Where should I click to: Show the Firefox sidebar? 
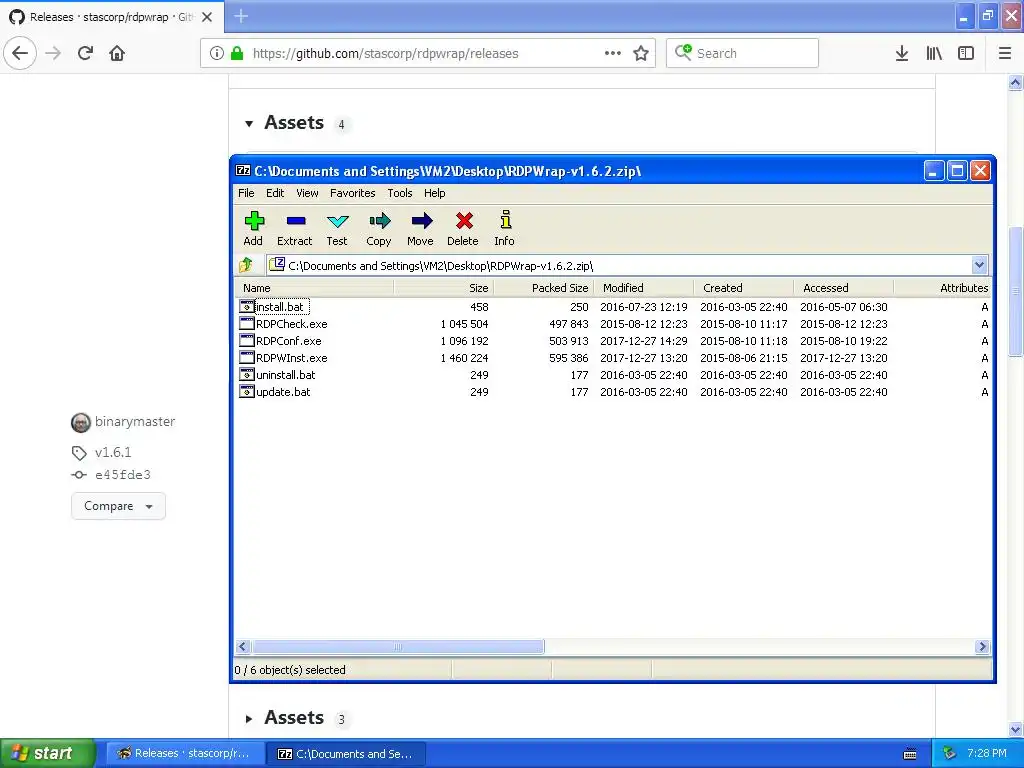click(966, 53)
